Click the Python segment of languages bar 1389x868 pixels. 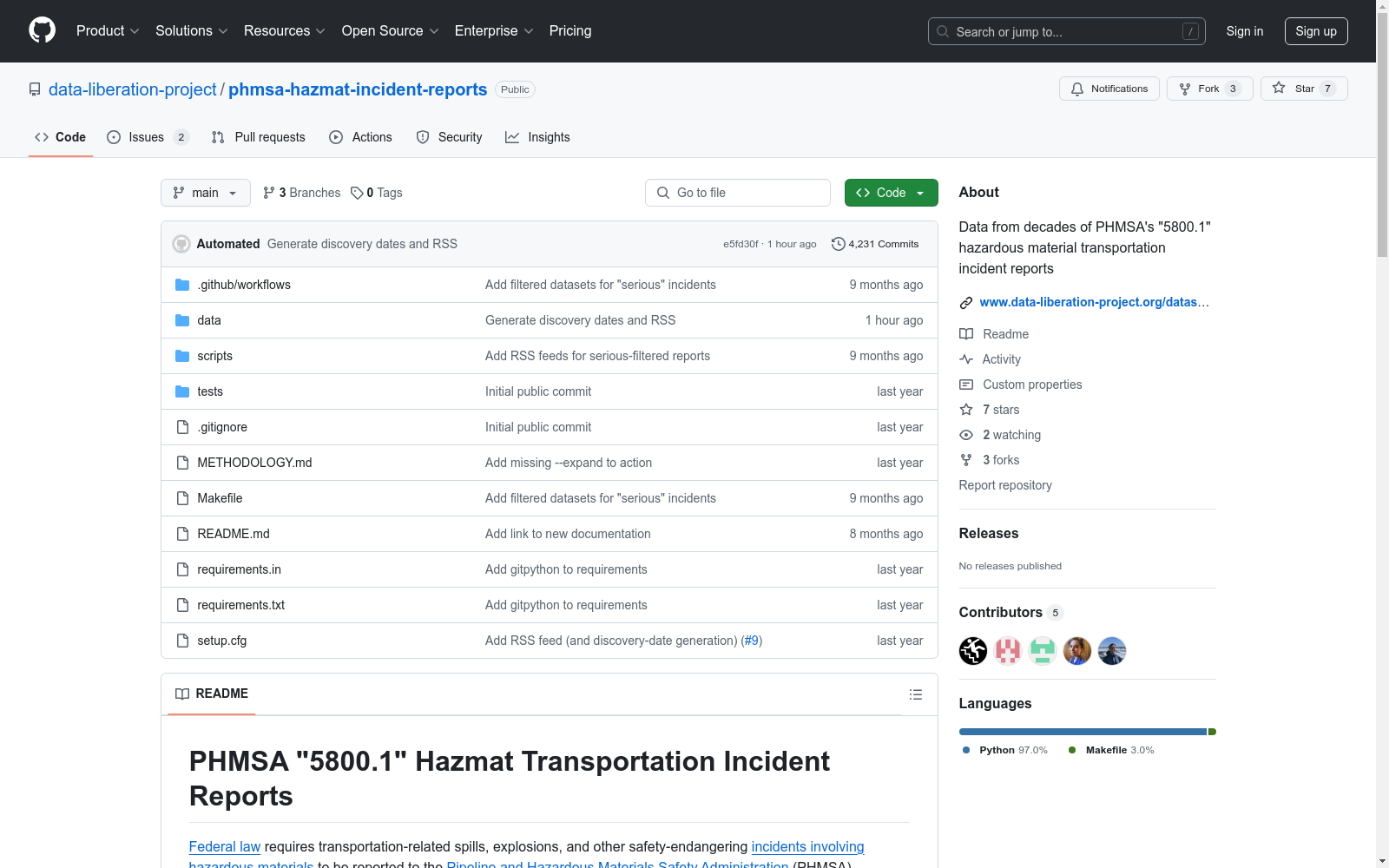pyautogui.click(x=1083, y=732)
